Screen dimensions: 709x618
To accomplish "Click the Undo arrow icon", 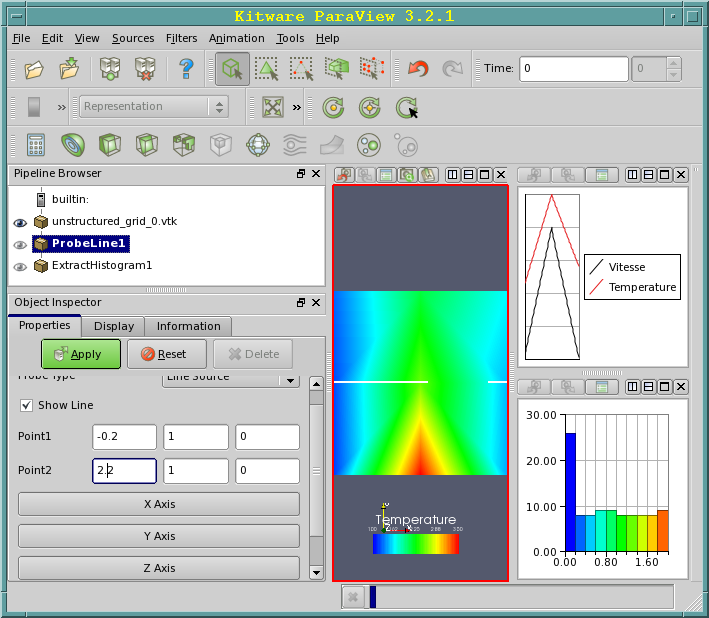I will tap(418, 69).
